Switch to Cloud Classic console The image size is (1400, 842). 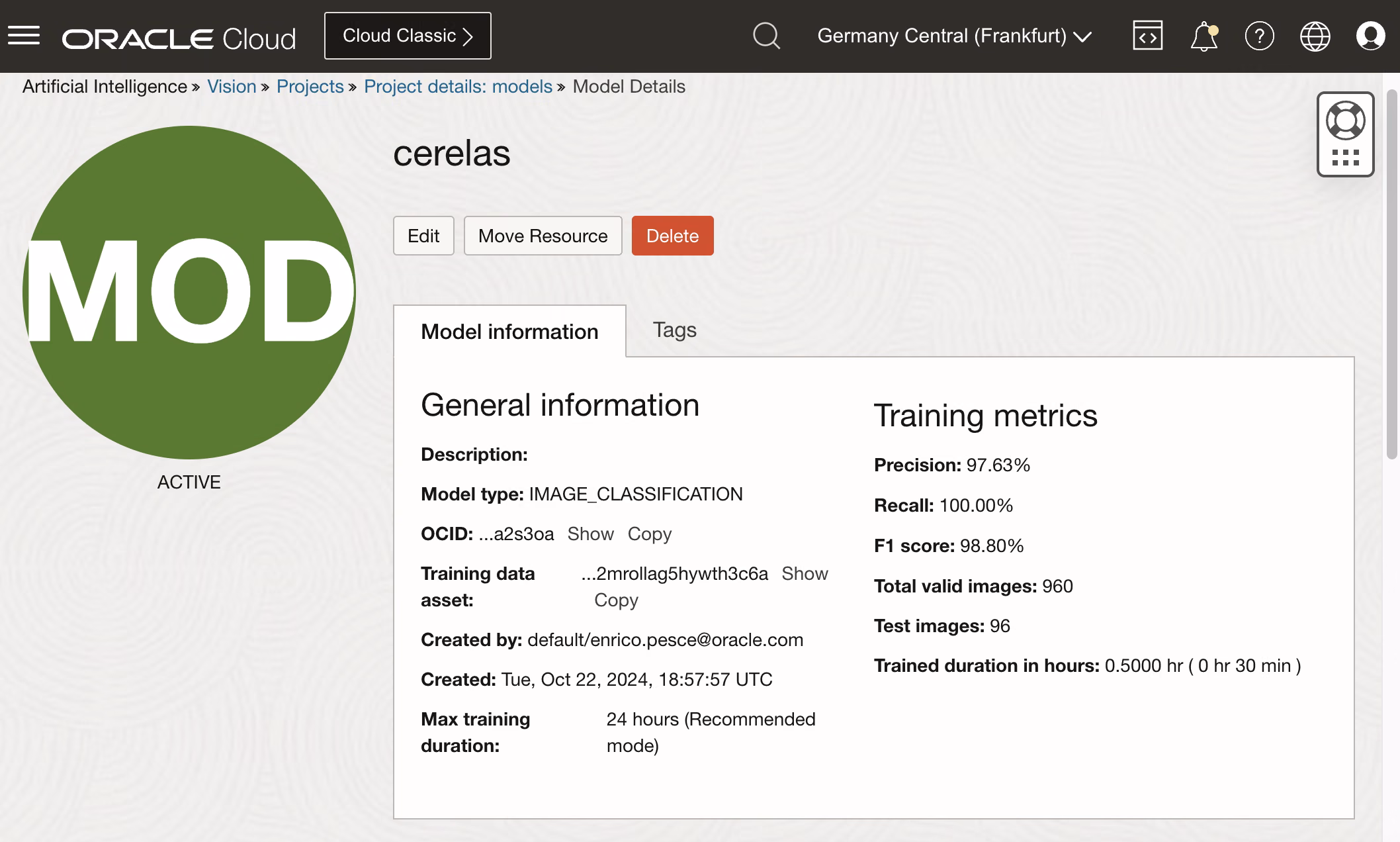(408, 36)
